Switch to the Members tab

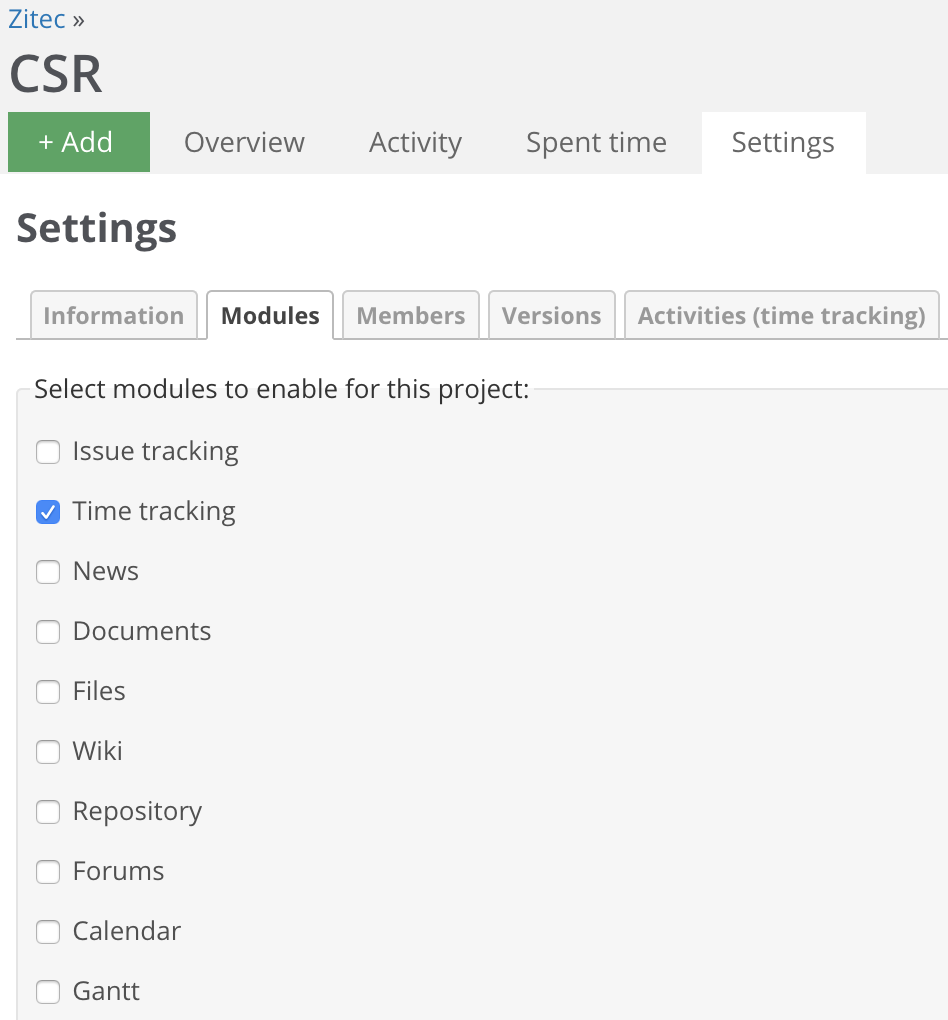point(411,315)
